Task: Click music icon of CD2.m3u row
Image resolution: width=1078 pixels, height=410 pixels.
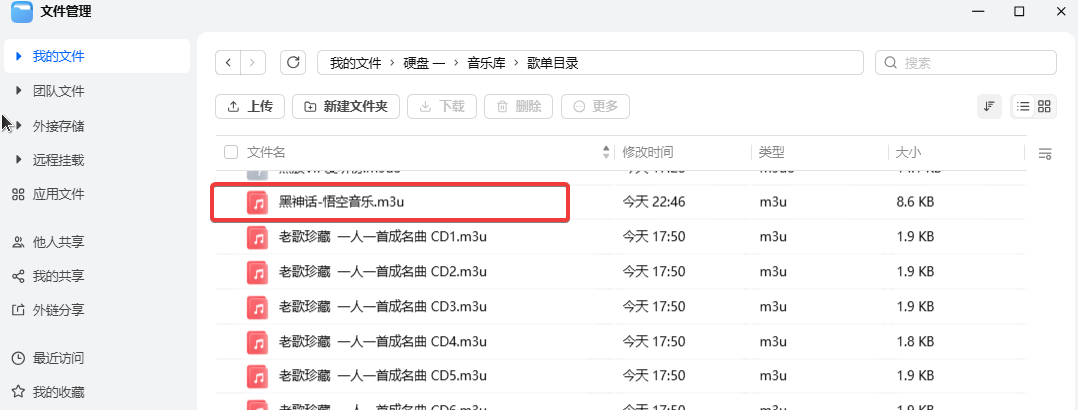Action: (x=257, y=272)
